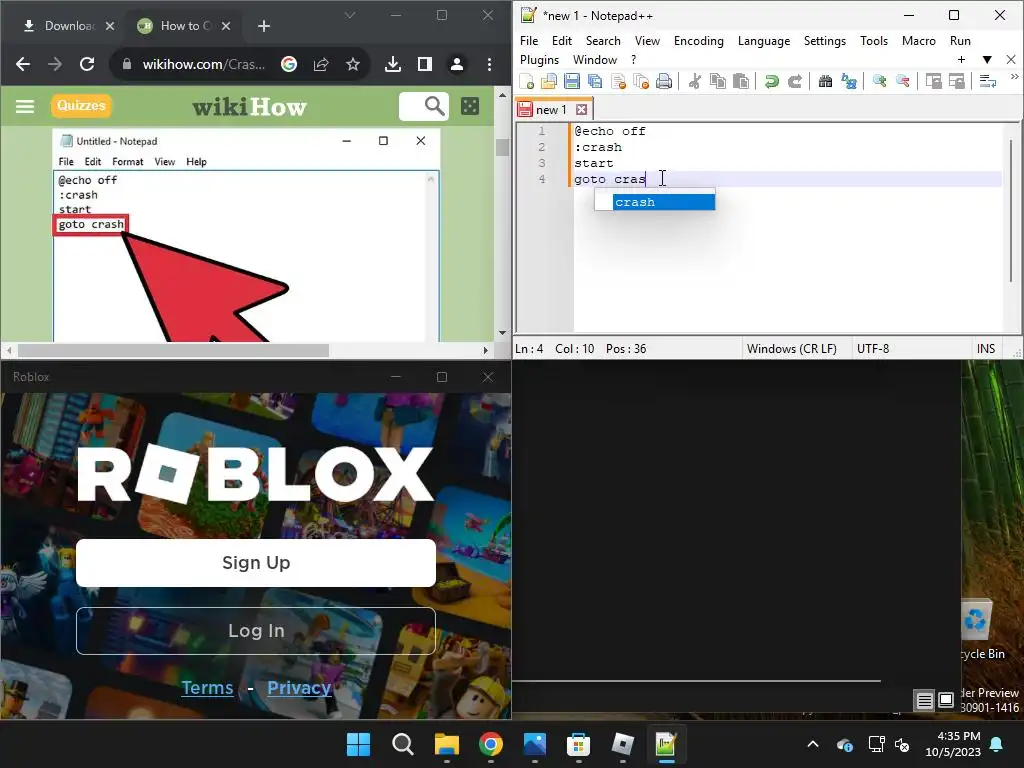Cut selection with the scissors icon
Viewport: 1024px width, 768px height.
click(x=695, y=82)
